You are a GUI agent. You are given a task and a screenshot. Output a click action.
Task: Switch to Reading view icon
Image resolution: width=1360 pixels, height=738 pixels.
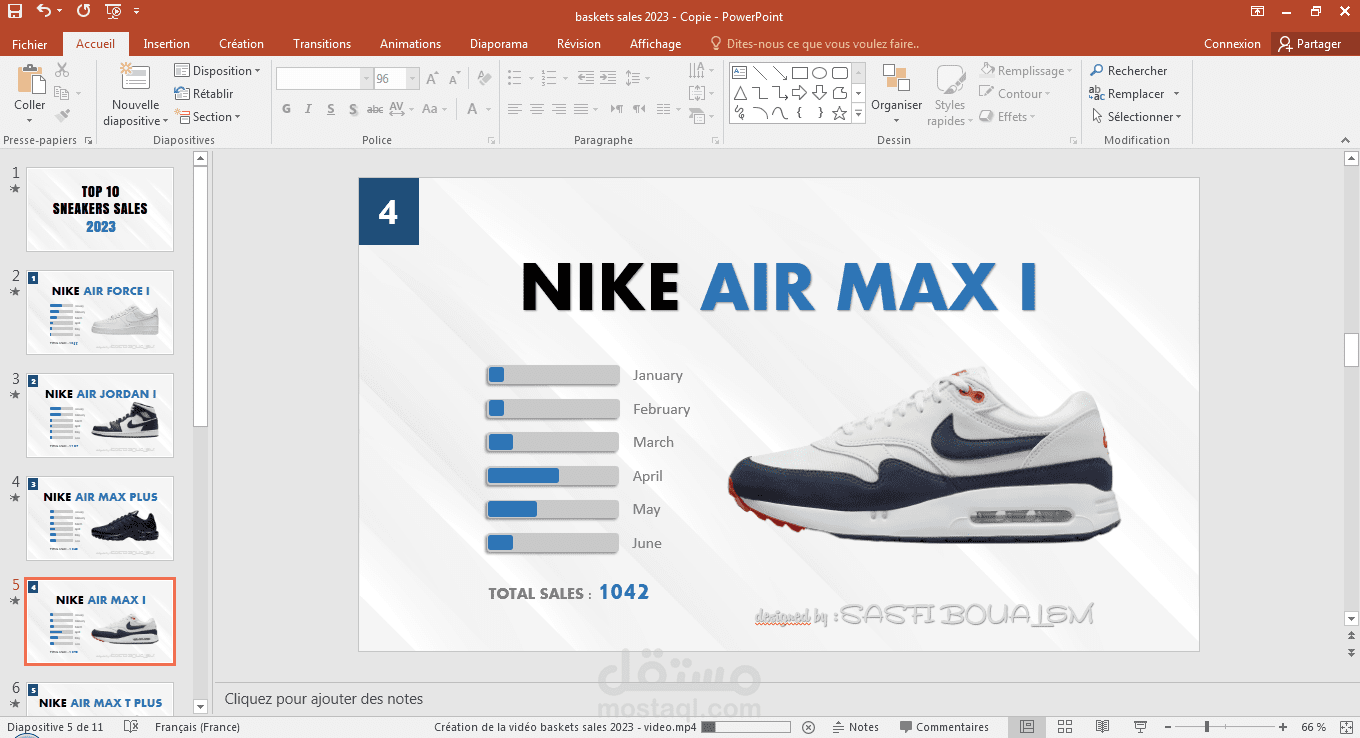click(1102, 727)
